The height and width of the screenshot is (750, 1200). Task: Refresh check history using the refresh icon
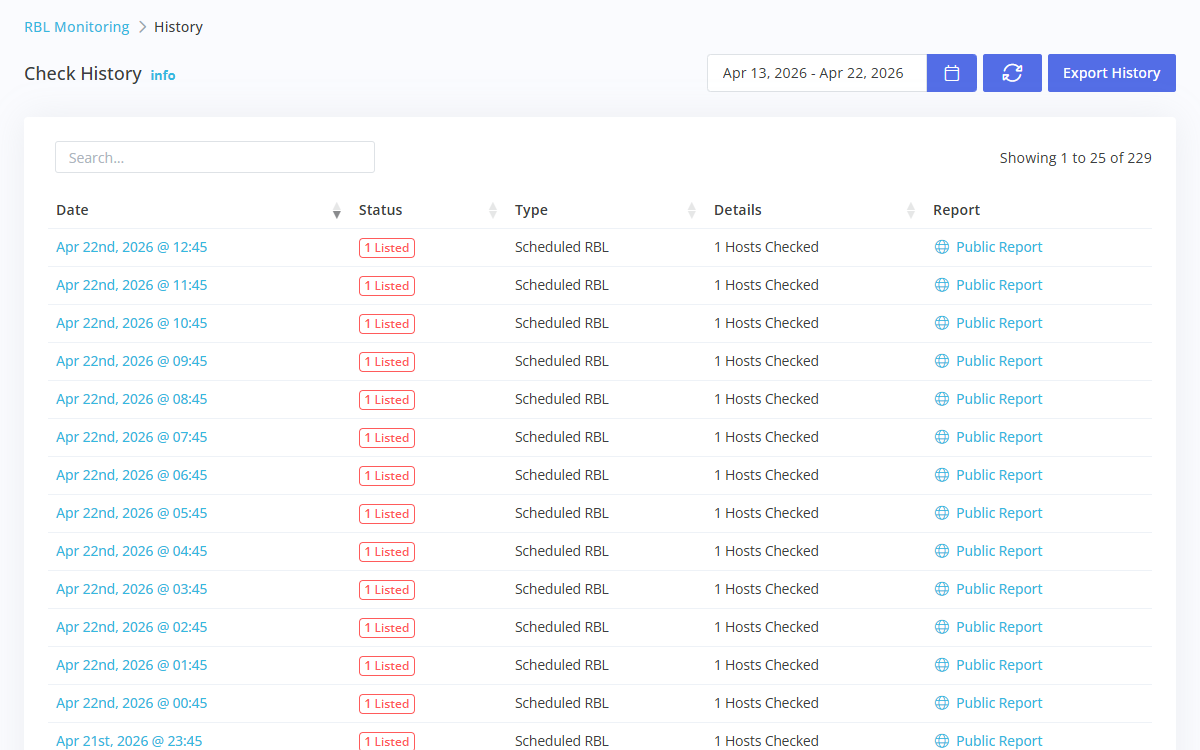coord(1012,72)
